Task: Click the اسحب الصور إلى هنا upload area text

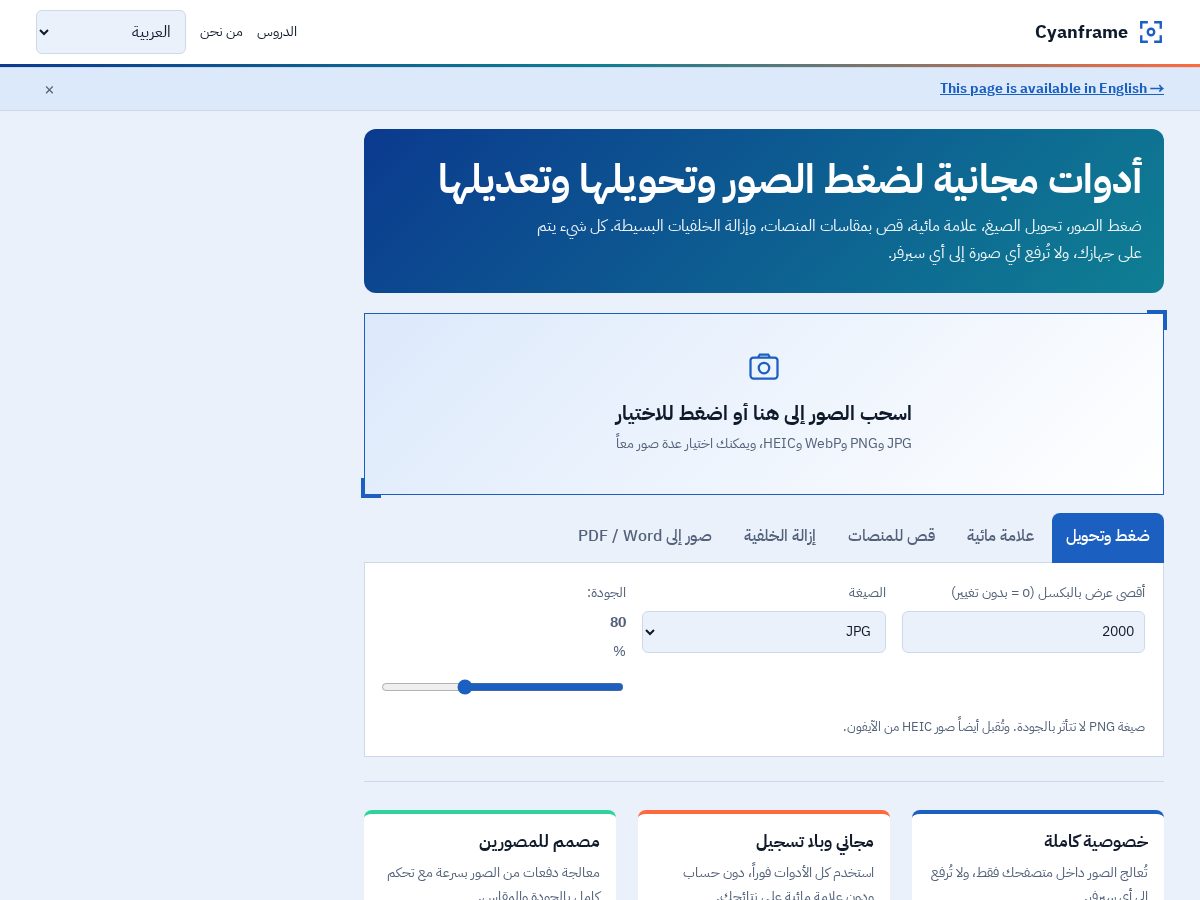Action: click(x=764, y=414)
